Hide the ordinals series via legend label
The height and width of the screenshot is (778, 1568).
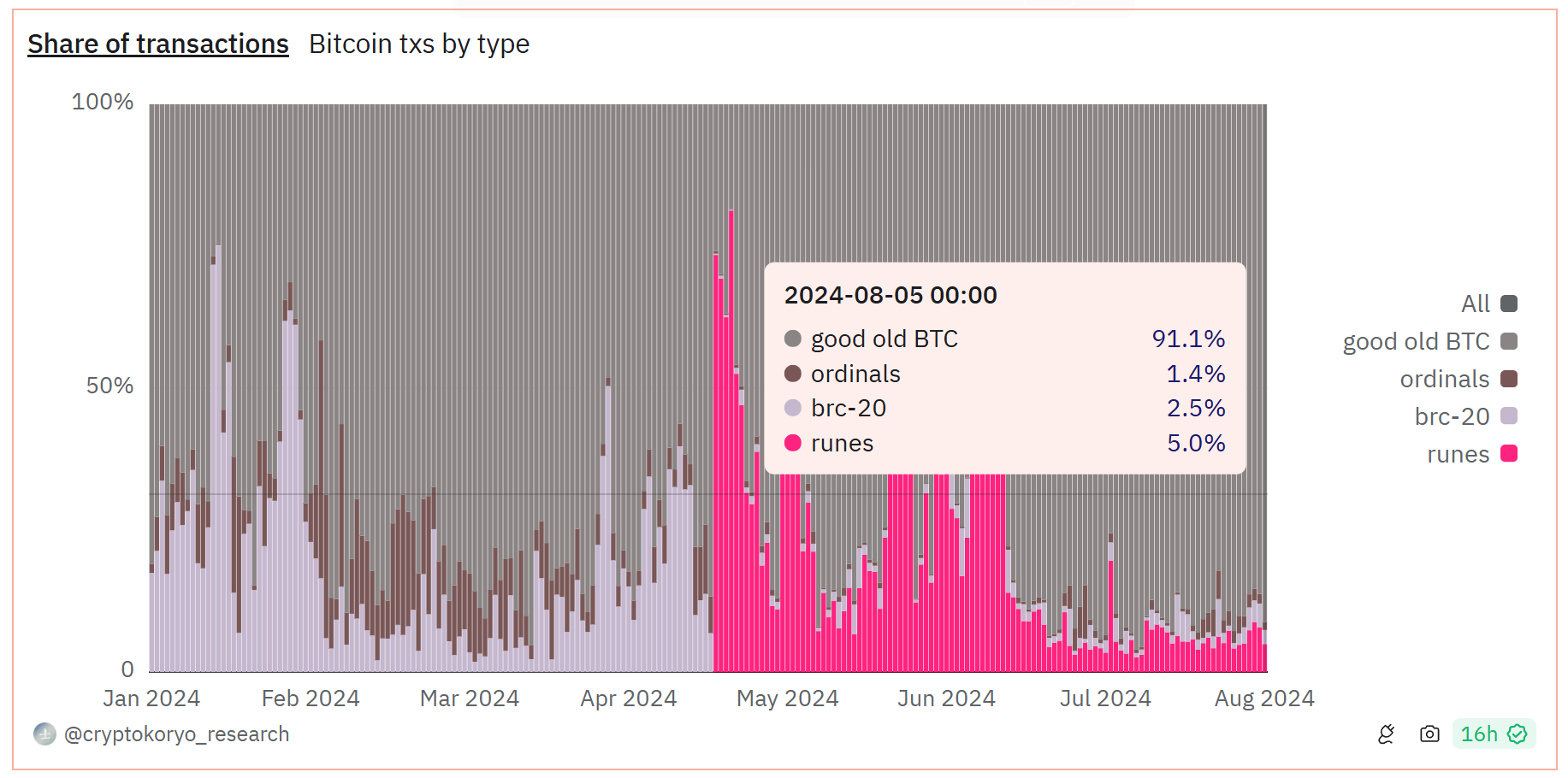(x=1444, y=379)
